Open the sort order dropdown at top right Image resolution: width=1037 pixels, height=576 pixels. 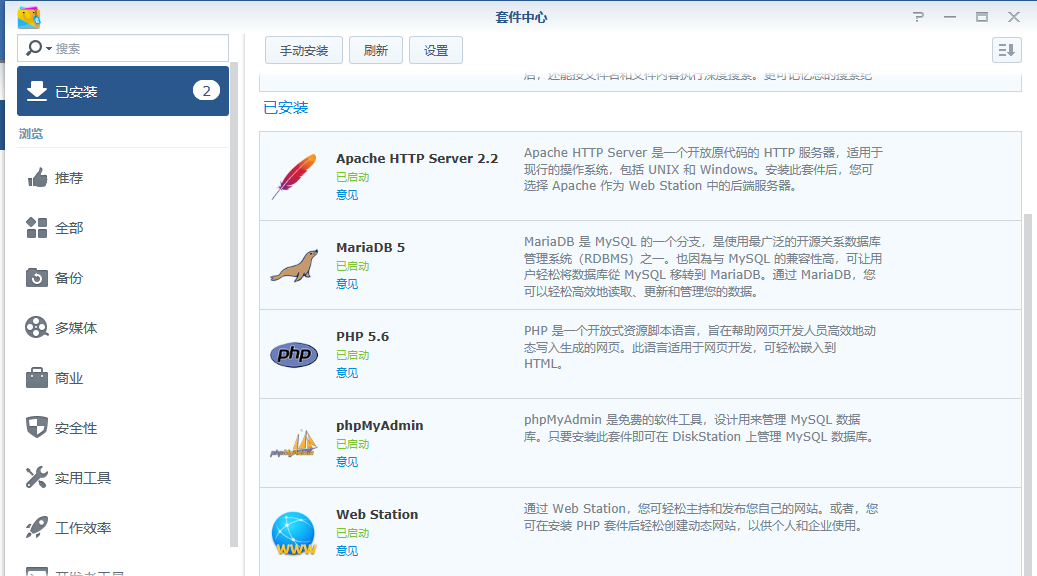click(x=1006, y=49)
